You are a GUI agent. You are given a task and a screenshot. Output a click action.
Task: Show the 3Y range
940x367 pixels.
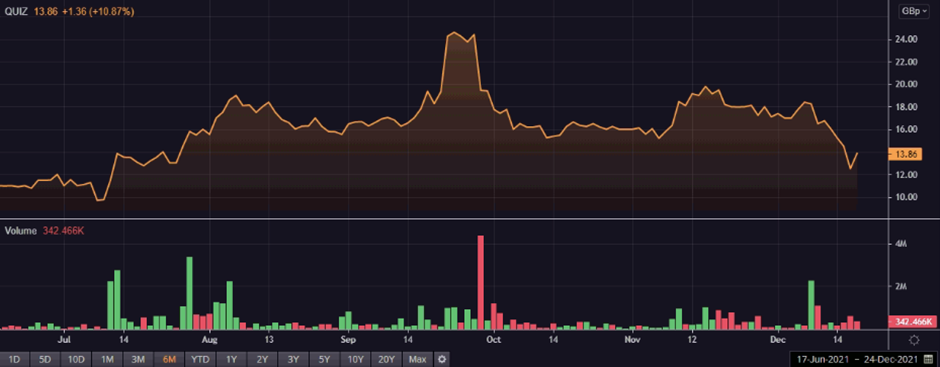tap(293, 360)
